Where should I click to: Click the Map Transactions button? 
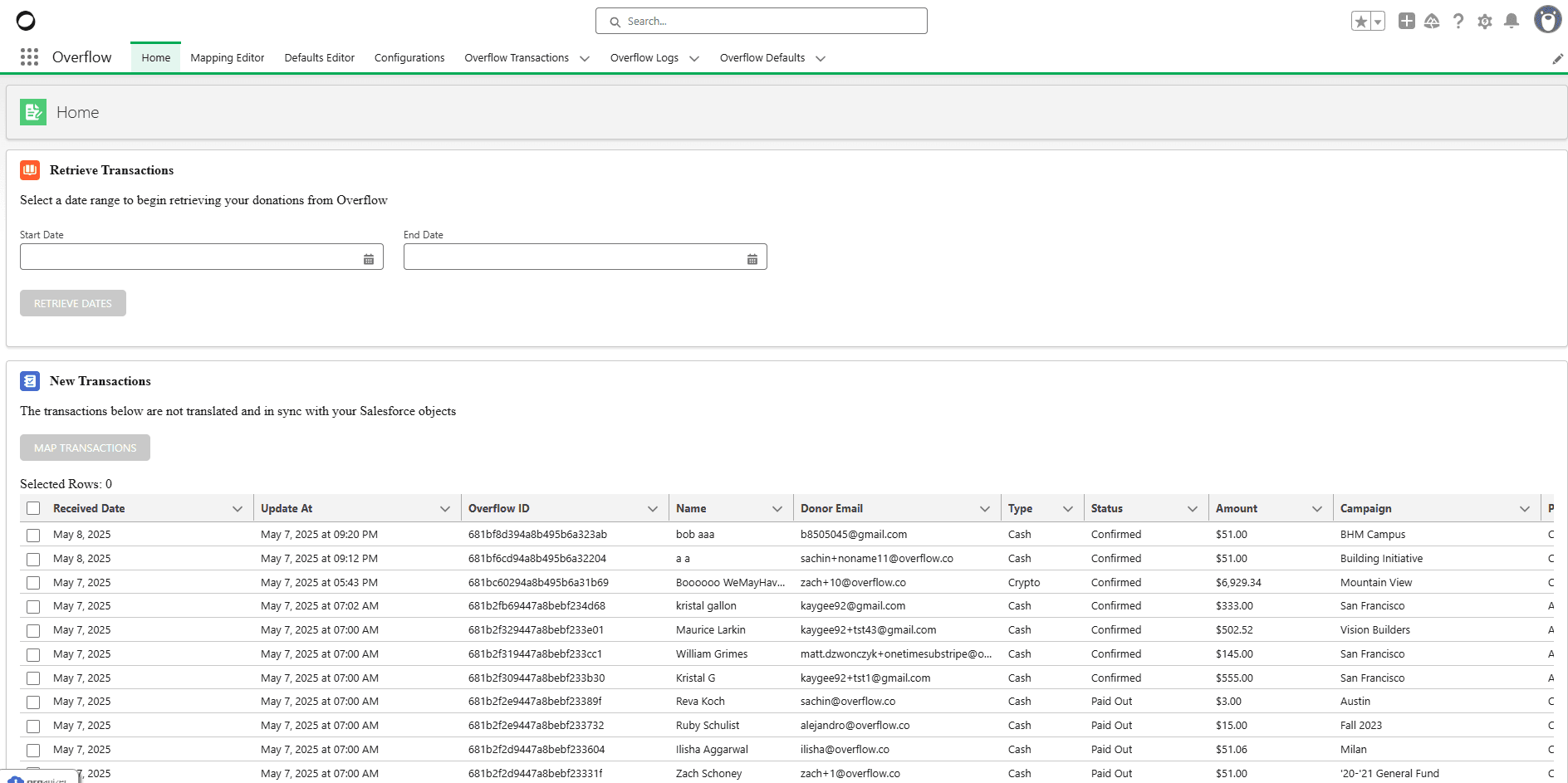click(86, 448)
